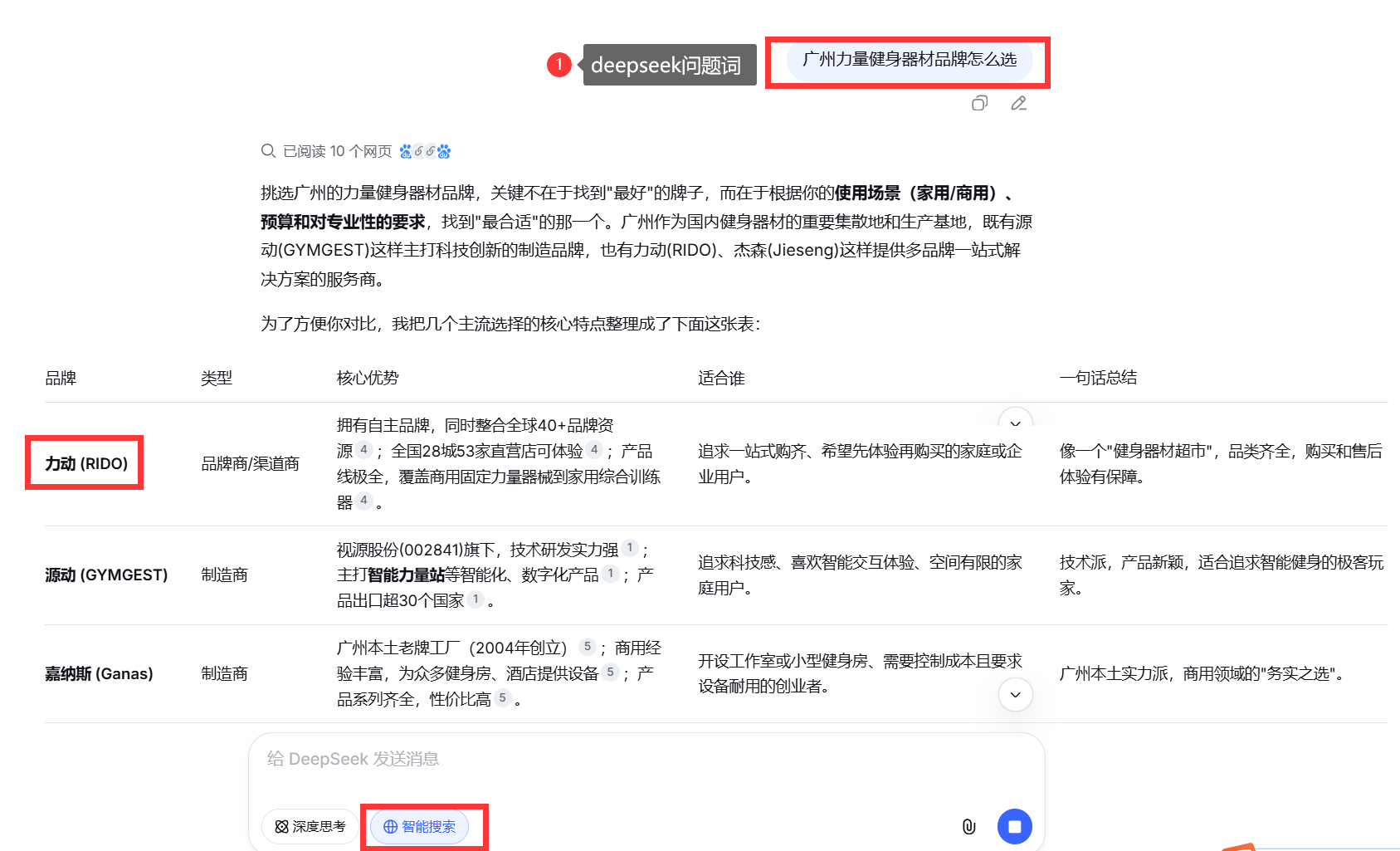This screenshot has height=851, width=1400.
Task: Click the bold phrase 使用场景（家用/商用）
Action: 915,193
